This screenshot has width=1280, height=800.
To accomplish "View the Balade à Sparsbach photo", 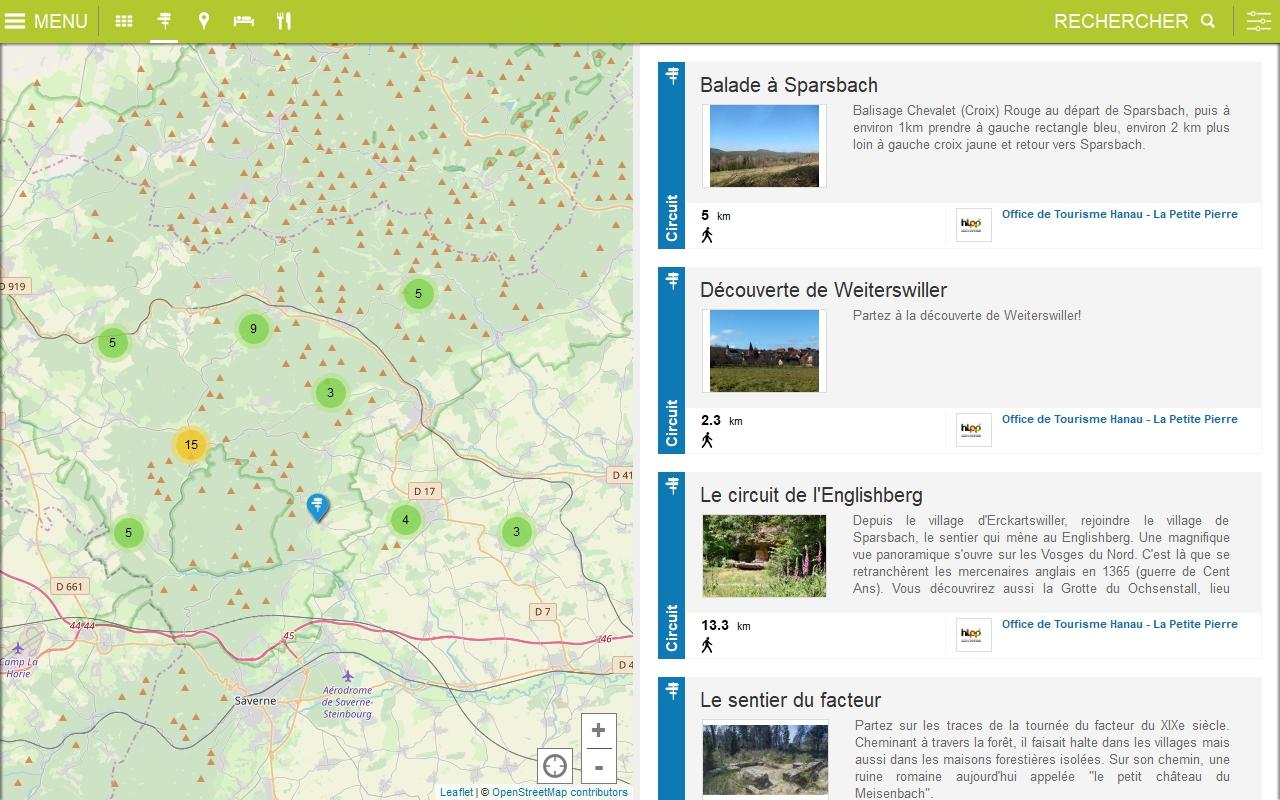I will tap(764, 146).
